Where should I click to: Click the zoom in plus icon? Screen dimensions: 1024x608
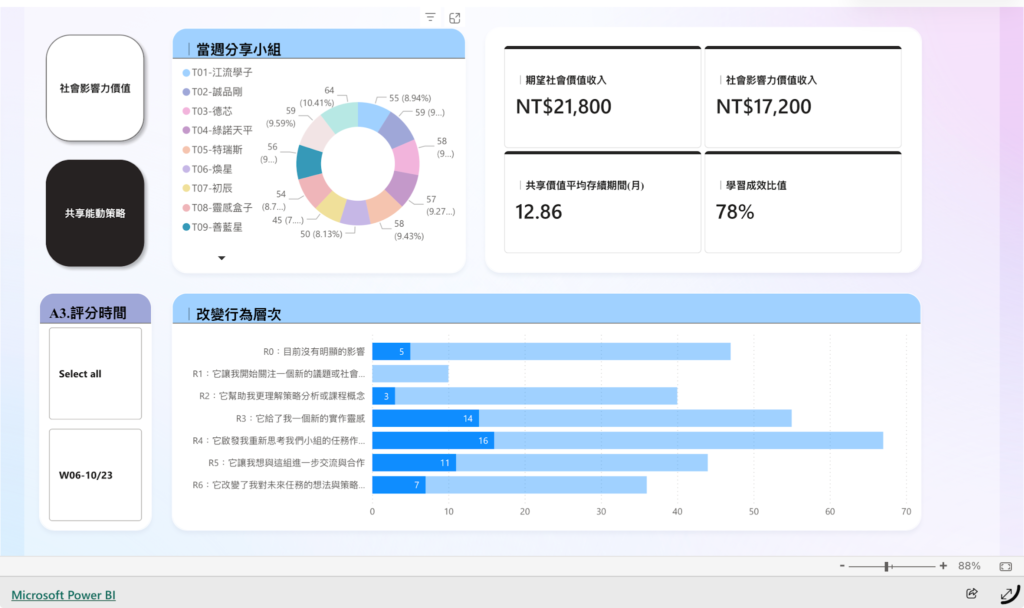[x=943, y=566]
